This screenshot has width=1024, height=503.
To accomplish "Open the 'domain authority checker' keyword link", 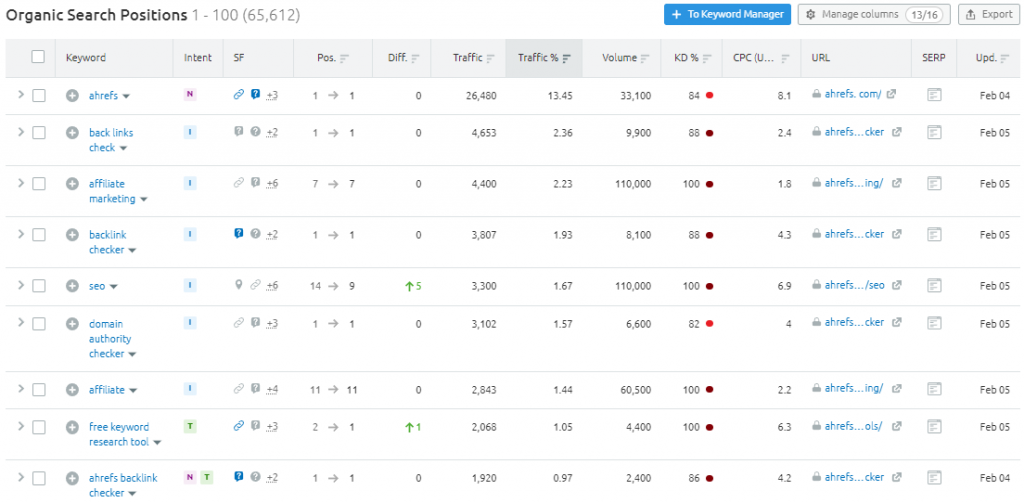I will click(110, 338).
